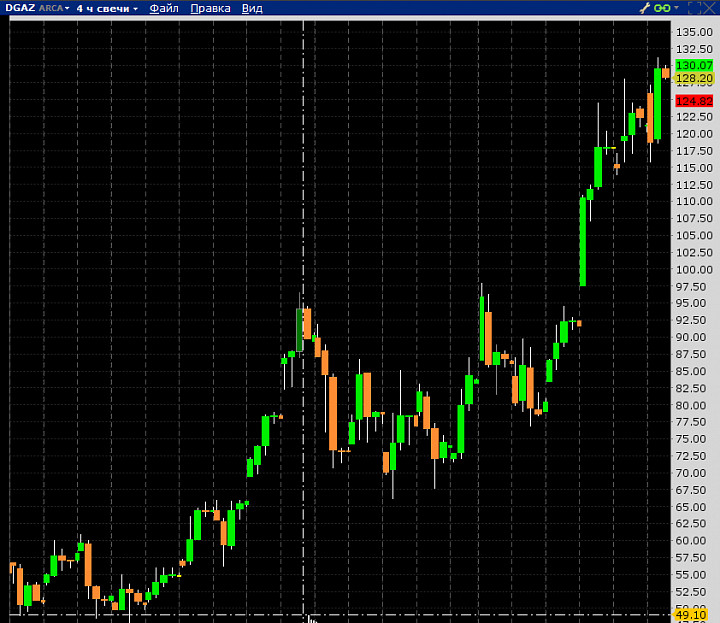Image resolution: width=720 pixels, height=623 pixels.
Task: Click the yellow 128.20 price marker
Action: 694,78
